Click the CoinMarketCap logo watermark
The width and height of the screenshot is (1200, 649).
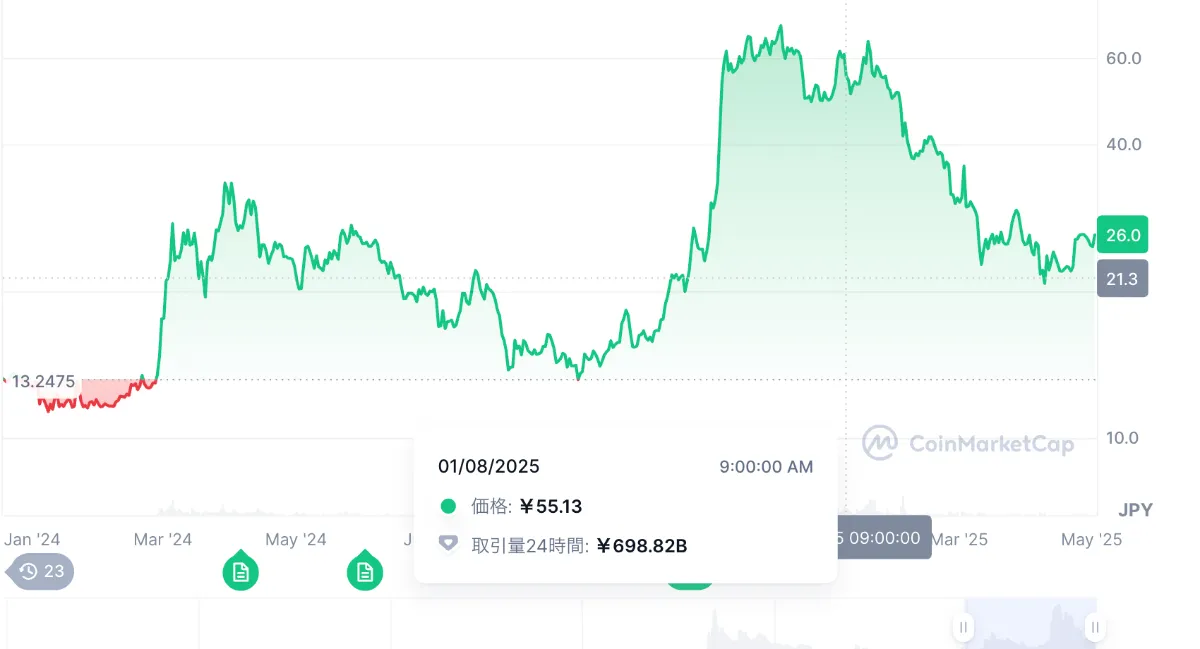968,443
